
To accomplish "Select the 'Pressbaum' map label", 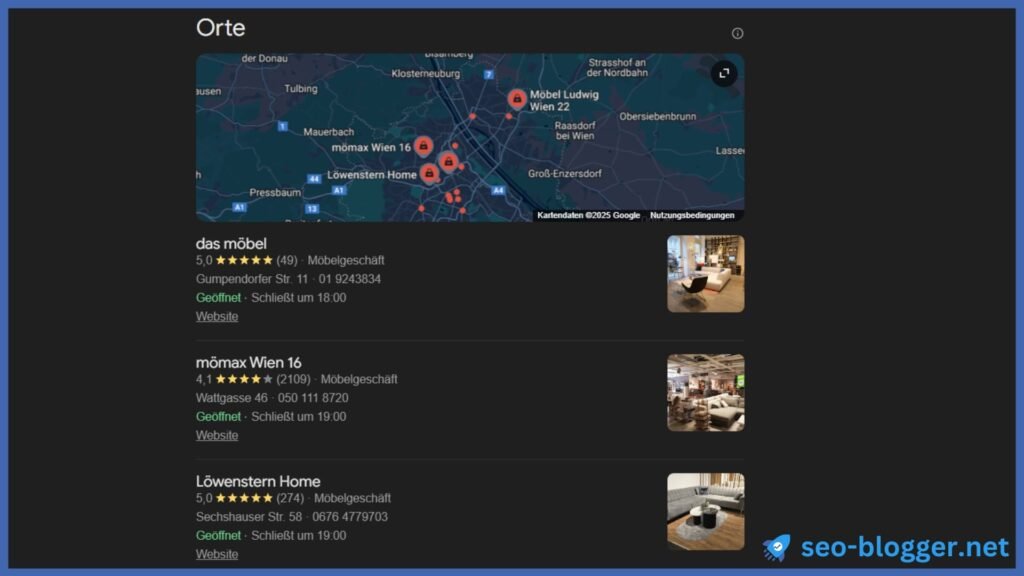I will 275,193.
